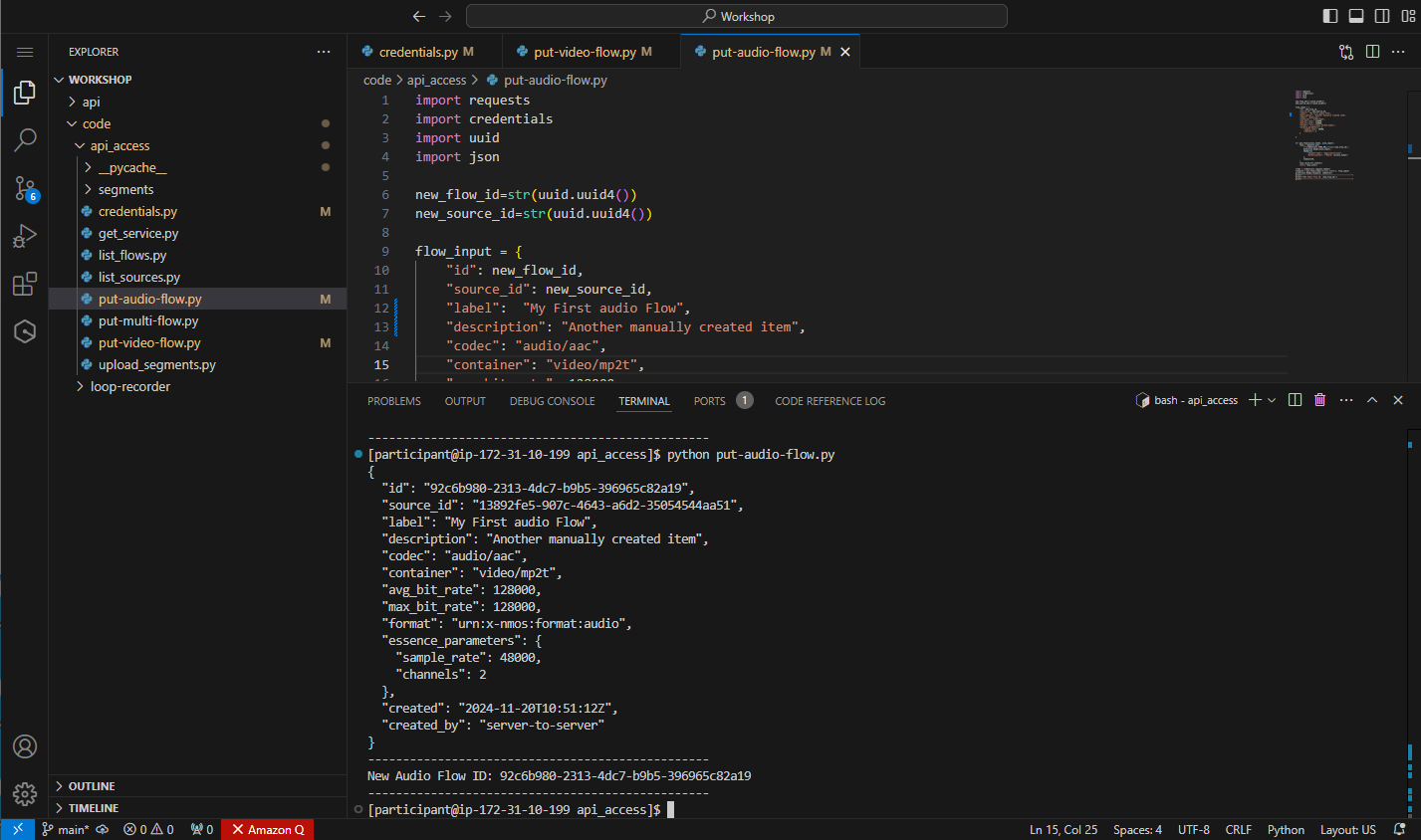Click the main* git branch indicator
Viewport: 1421px width, 840px height.
tap(65, 829)
